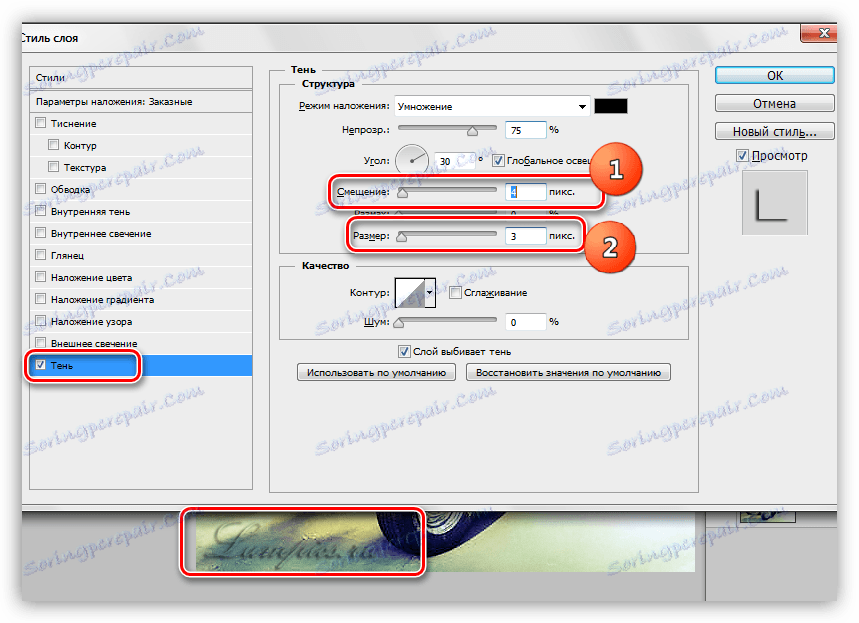This screenshot has height=623, width=859.
Task: Uncheck the Тень style checkbox
Action: point(40,365)
